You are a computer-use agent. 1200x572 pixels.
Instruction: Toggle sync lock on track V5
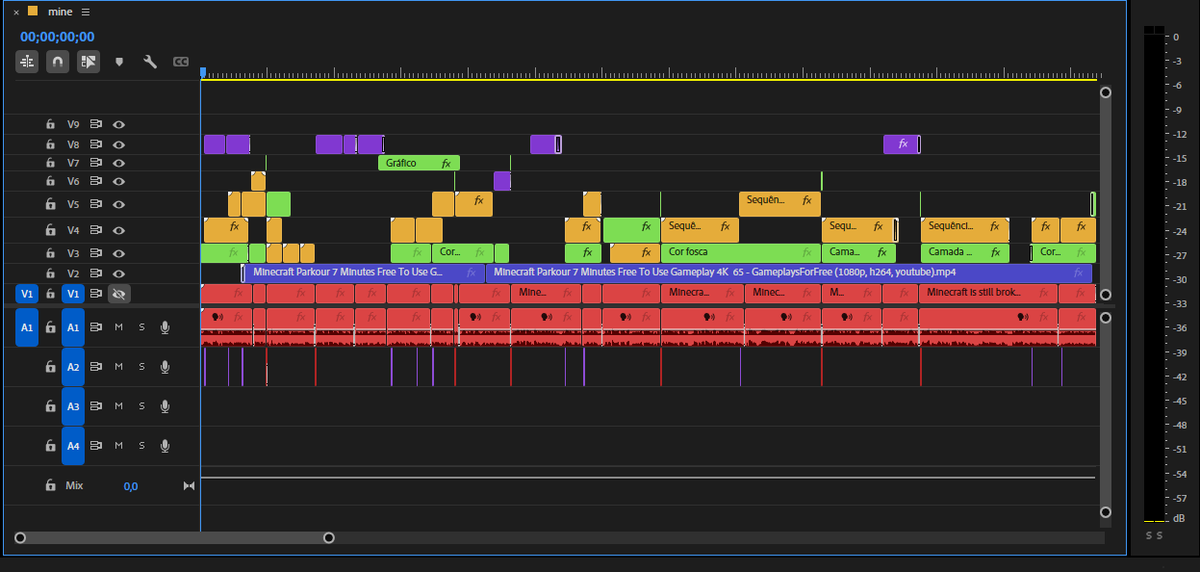pos(96,204)
